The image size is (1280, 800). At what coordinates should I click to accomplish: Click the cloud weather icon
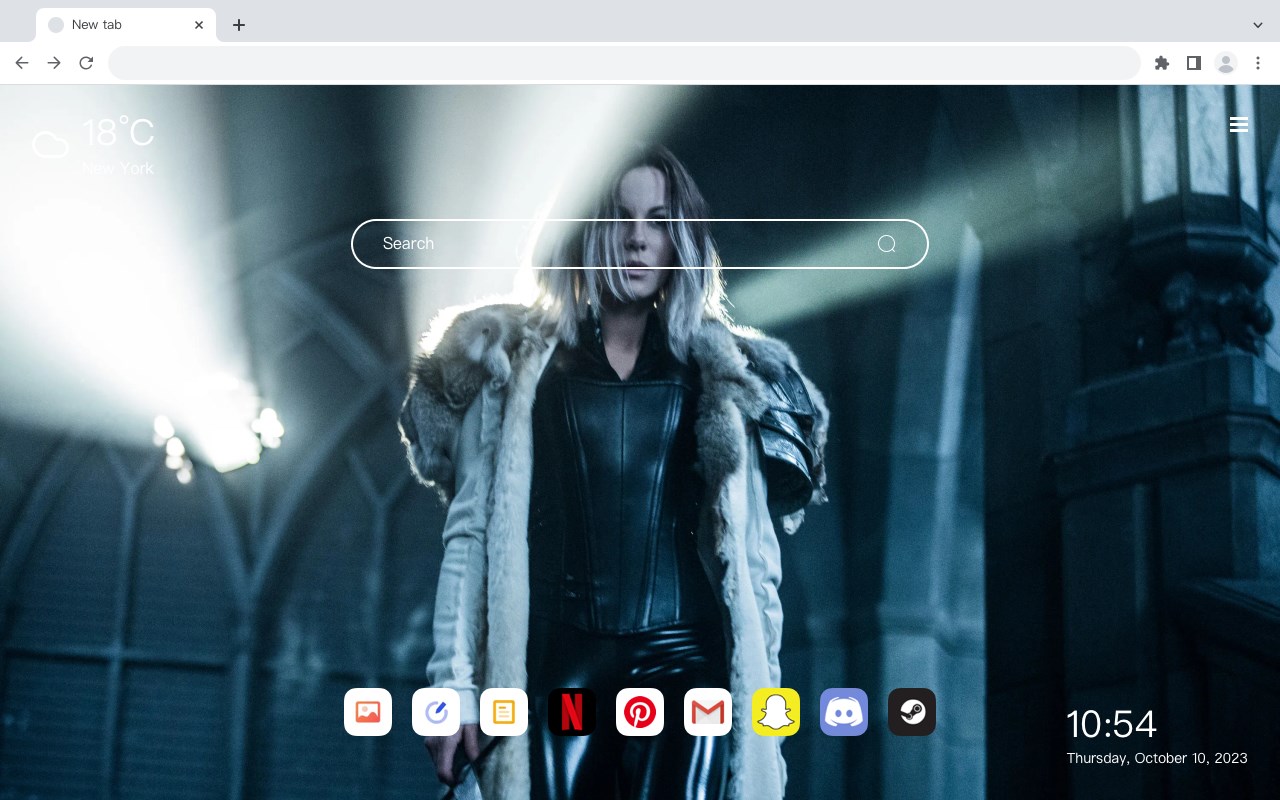[50, 145]
